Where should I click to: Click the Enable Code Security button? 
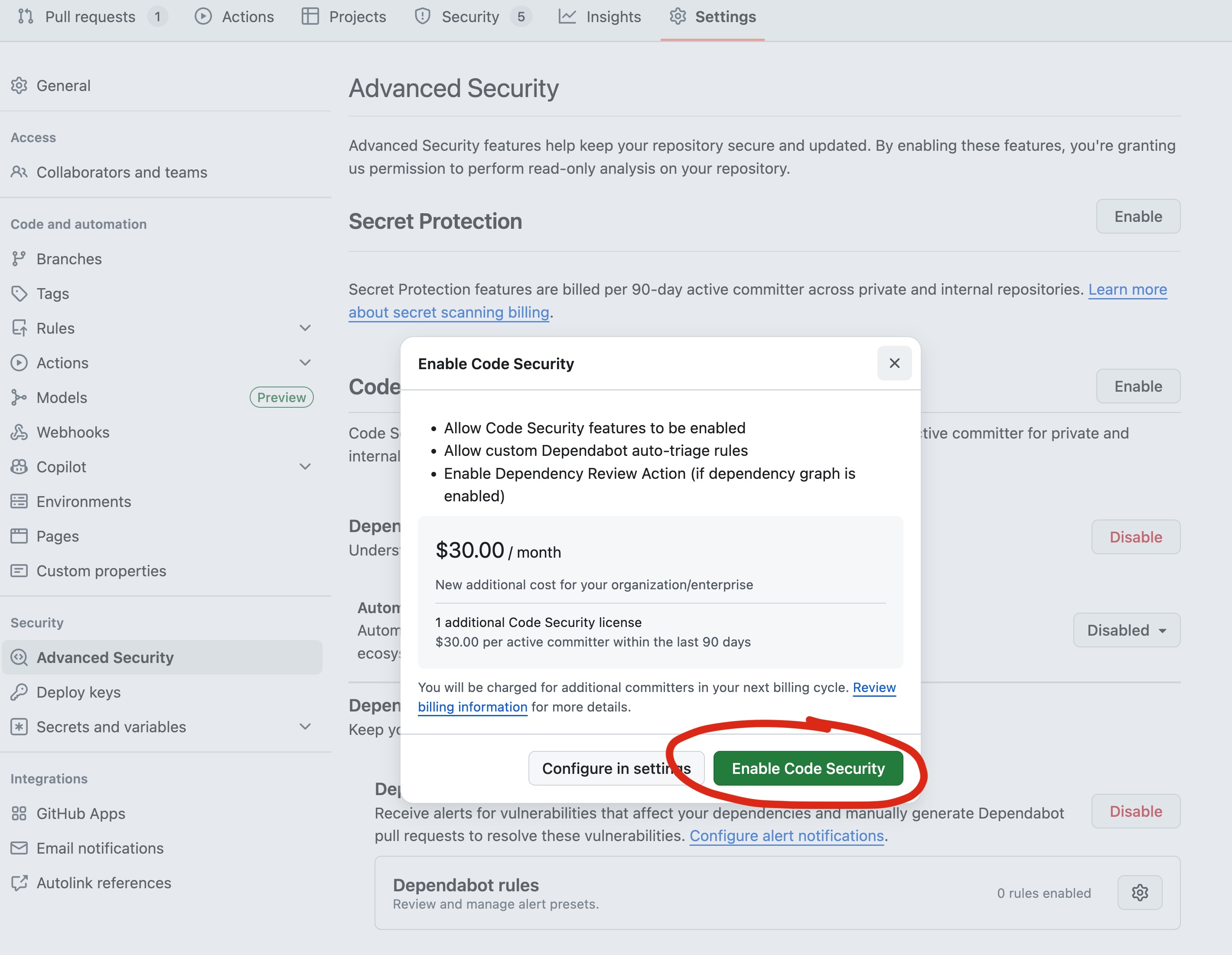(808, 768)
